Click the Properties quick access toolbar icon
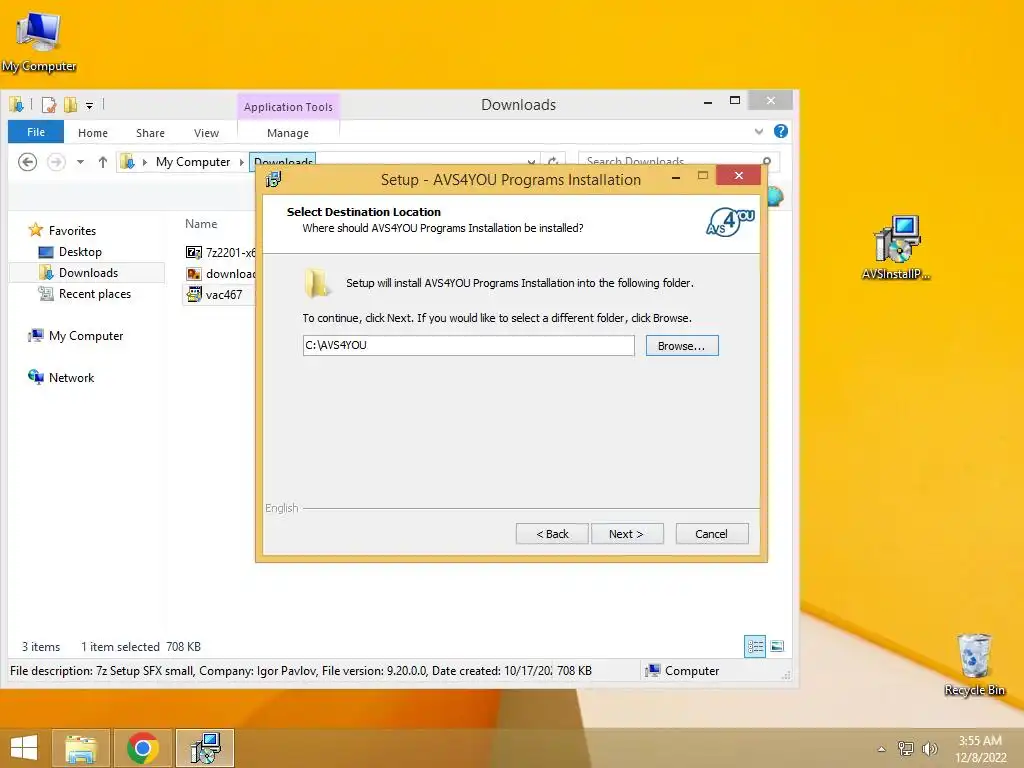 pos(49,104)
